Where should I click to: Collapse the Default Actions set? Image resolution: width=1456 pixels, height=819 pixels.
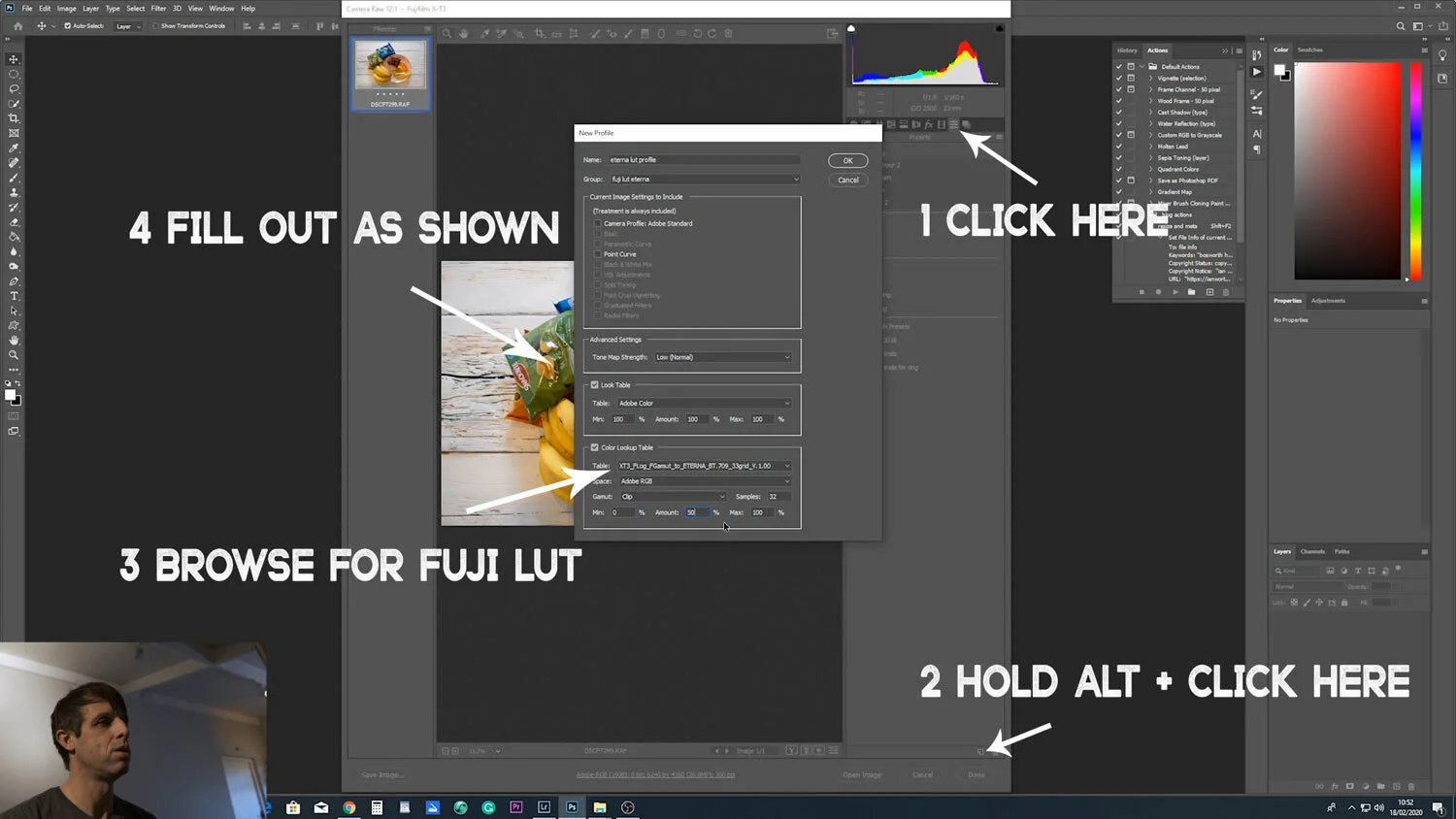tap(1142, 67)
